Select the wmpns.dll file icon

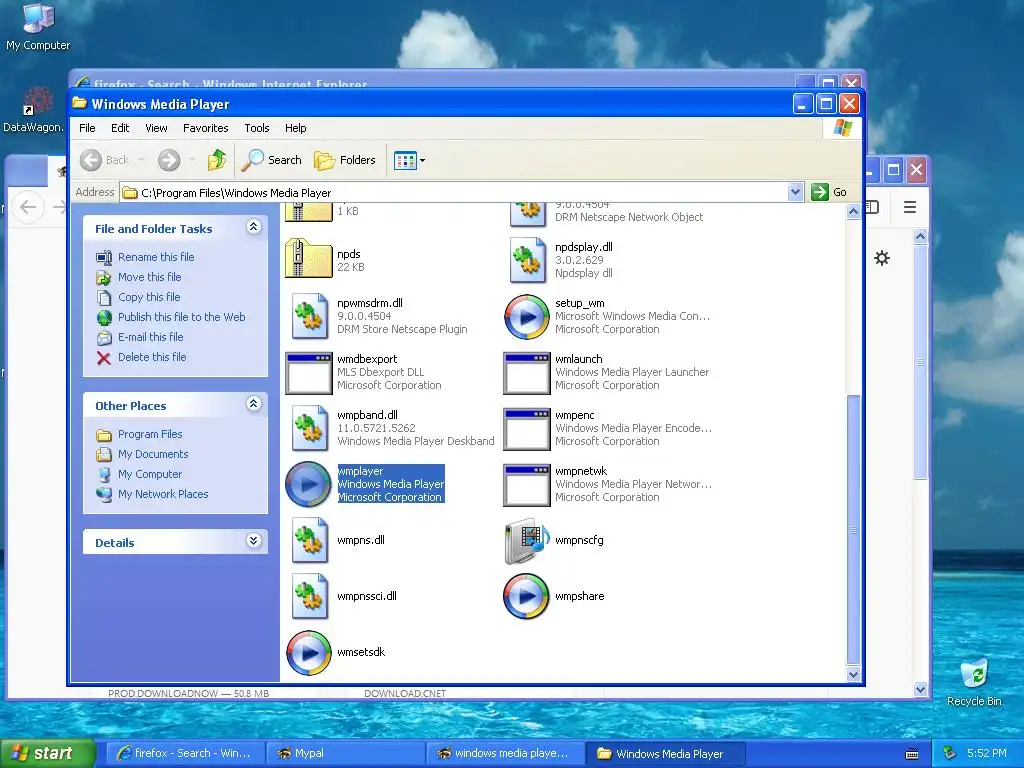pos(309,540)
